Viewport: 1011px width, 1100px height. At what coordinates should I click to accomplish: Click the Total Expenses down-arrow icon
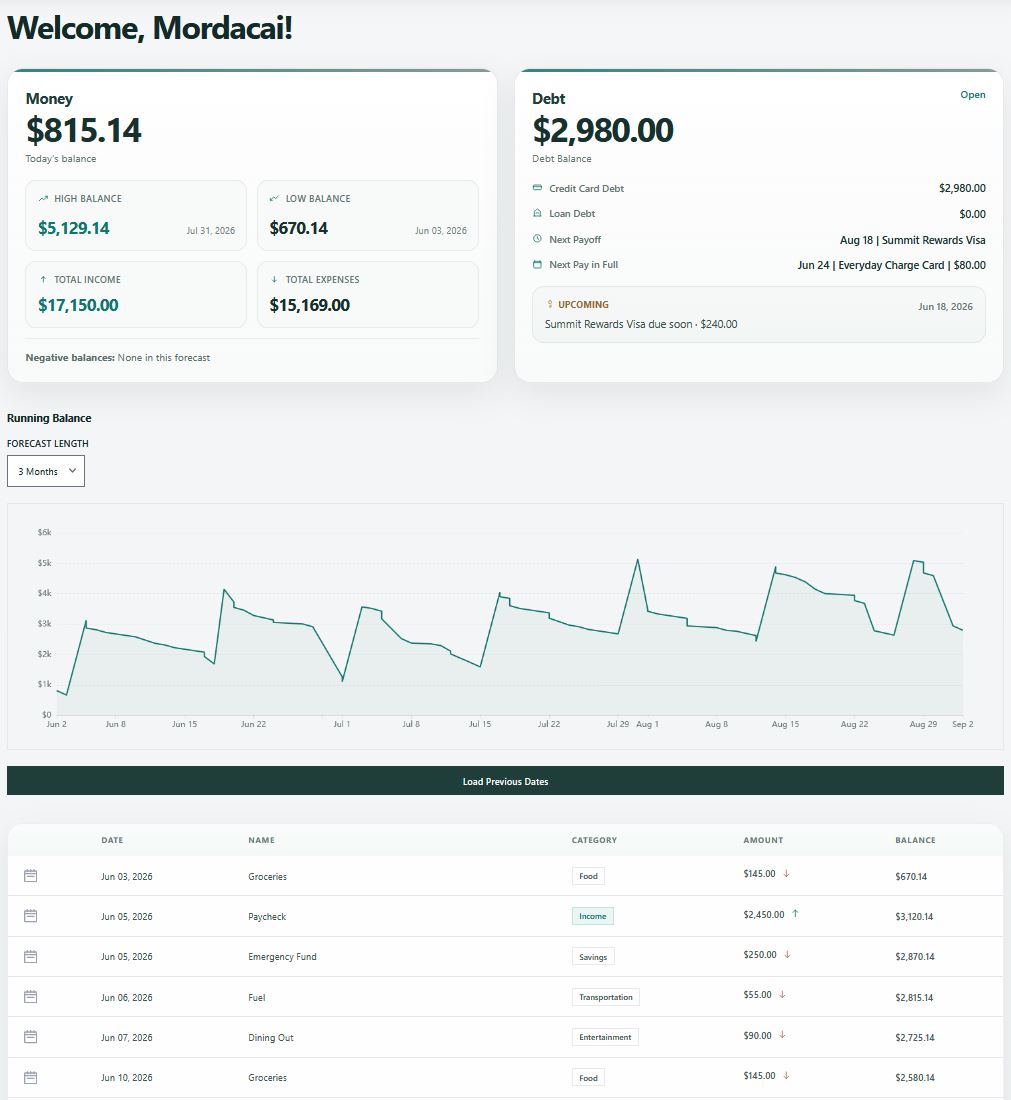pyautogui.click(x=274, y=279)
